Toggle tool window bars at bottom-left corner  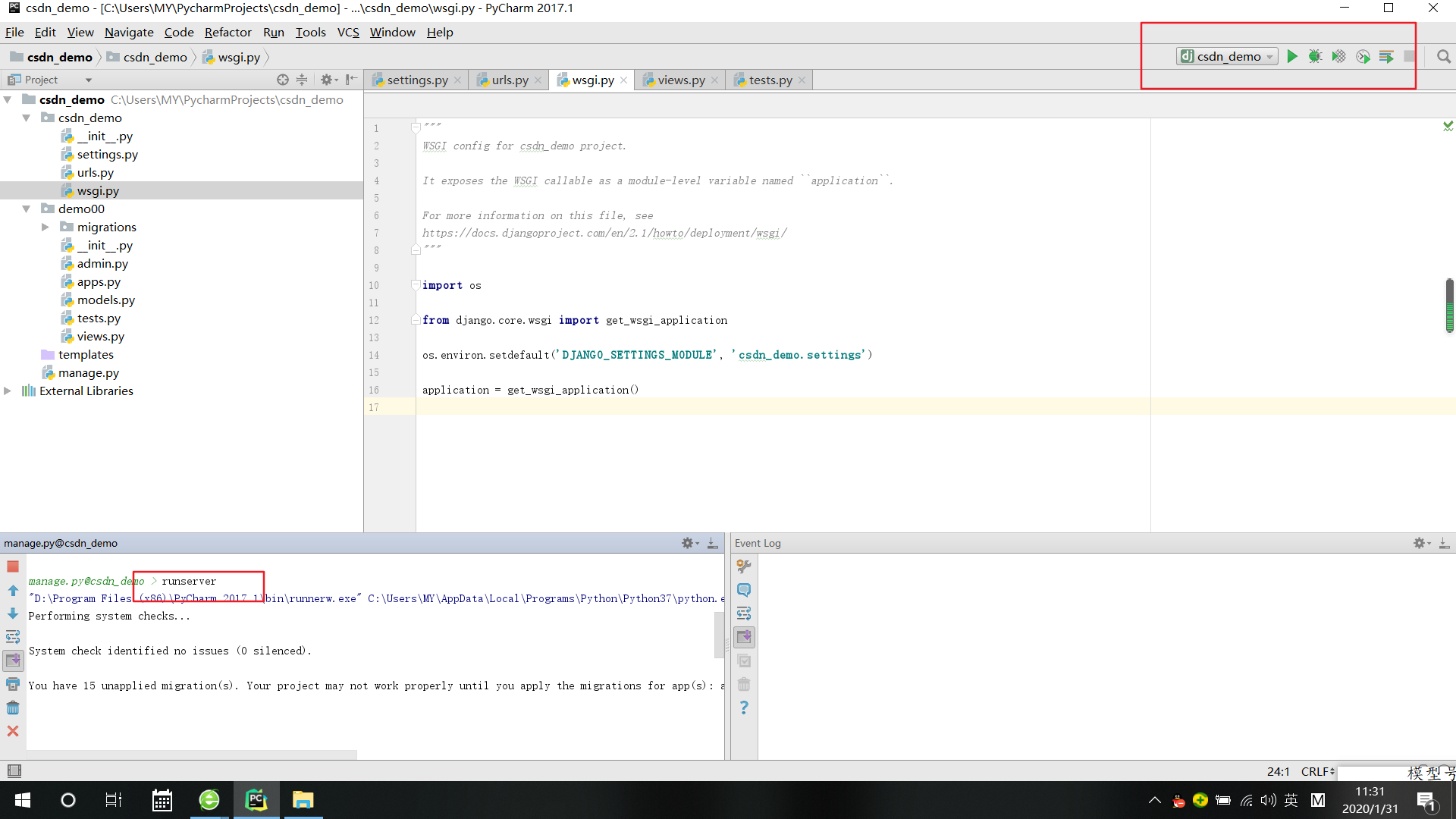click(x=14, y=771)
